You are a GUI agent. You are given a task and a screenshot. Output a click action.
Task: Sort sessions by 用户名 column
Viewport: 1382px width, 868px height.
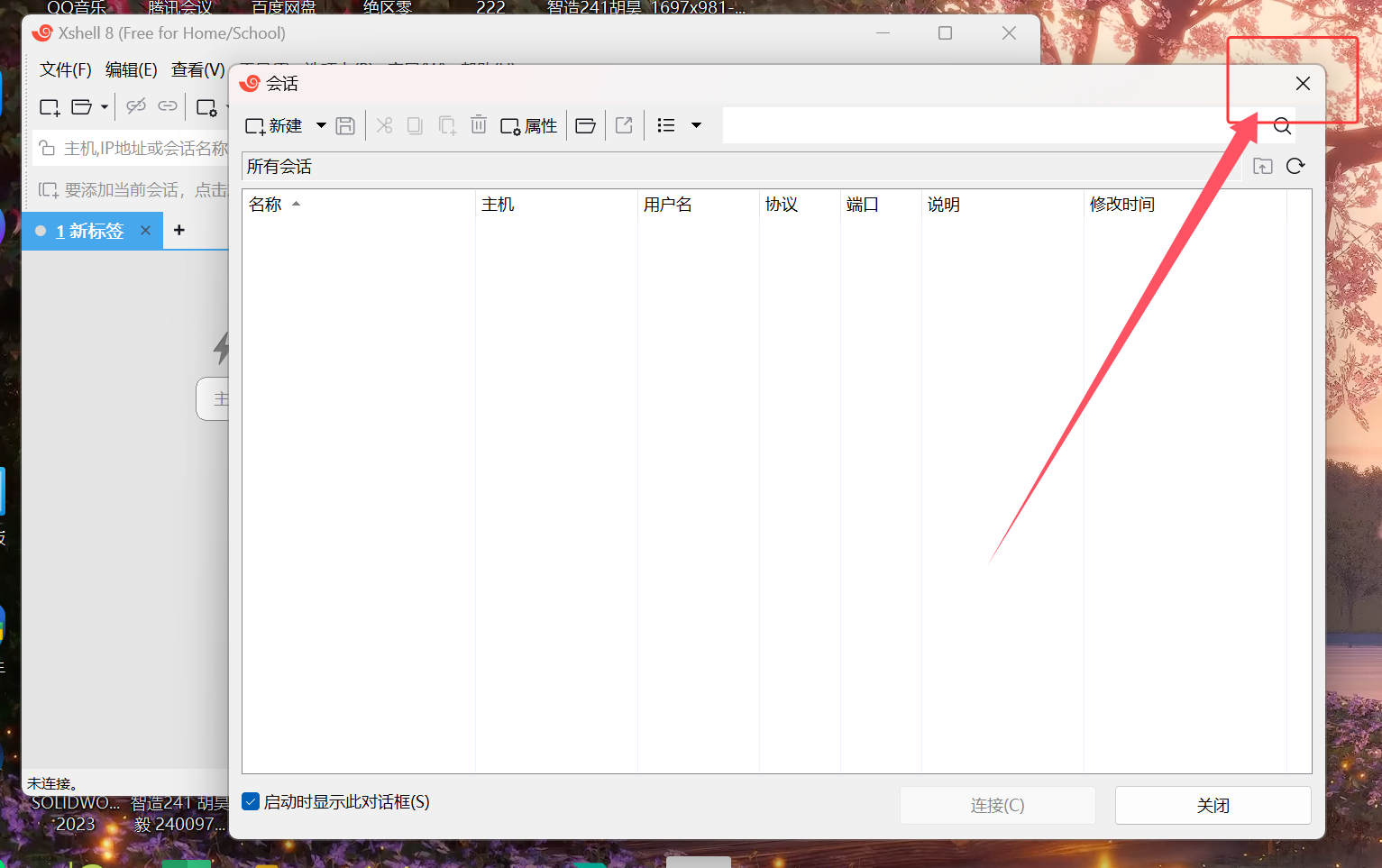pos(699,205)
